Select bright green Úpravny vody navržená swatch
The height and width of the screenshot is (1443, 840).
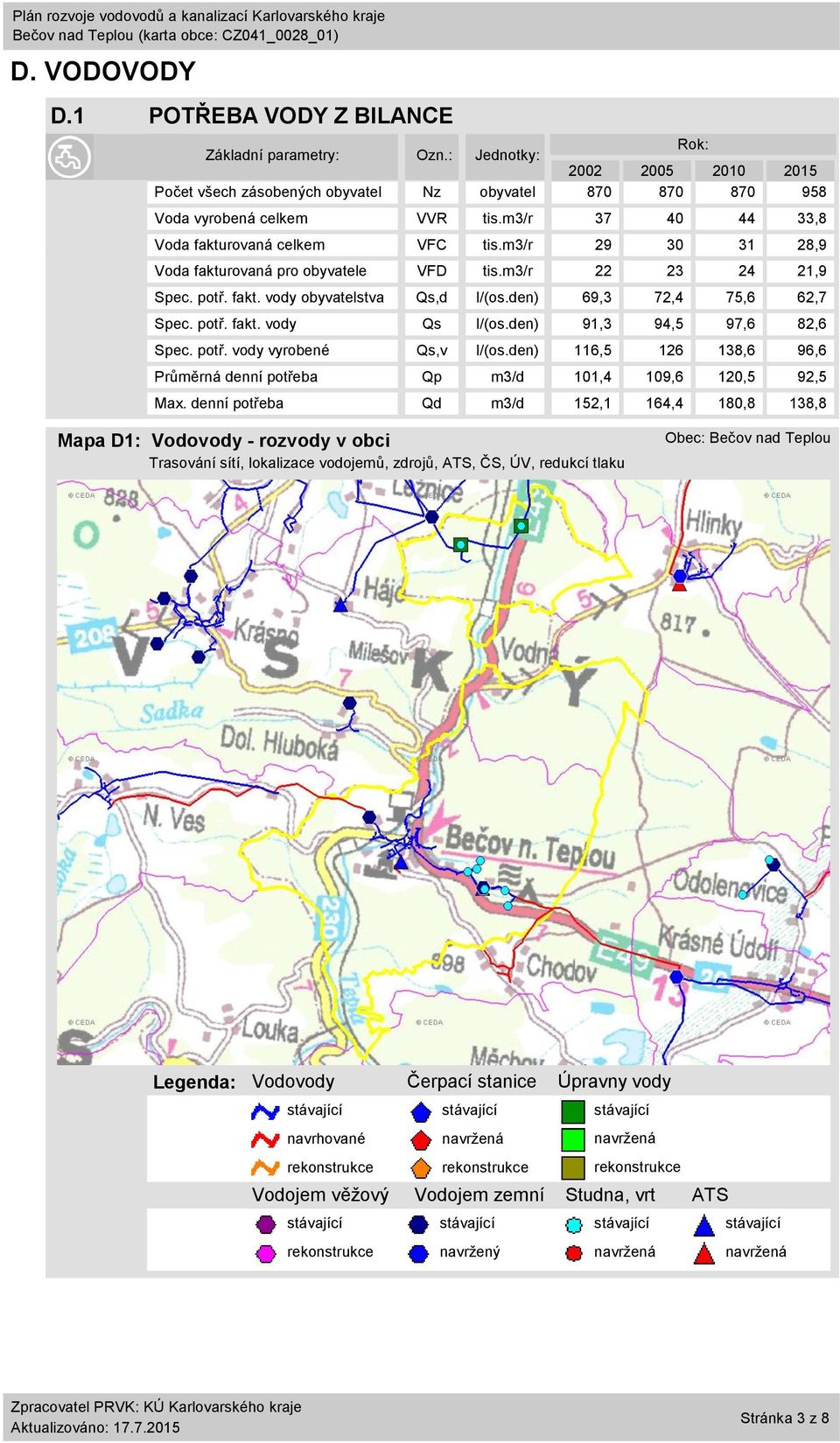(x=572, y=1139)
